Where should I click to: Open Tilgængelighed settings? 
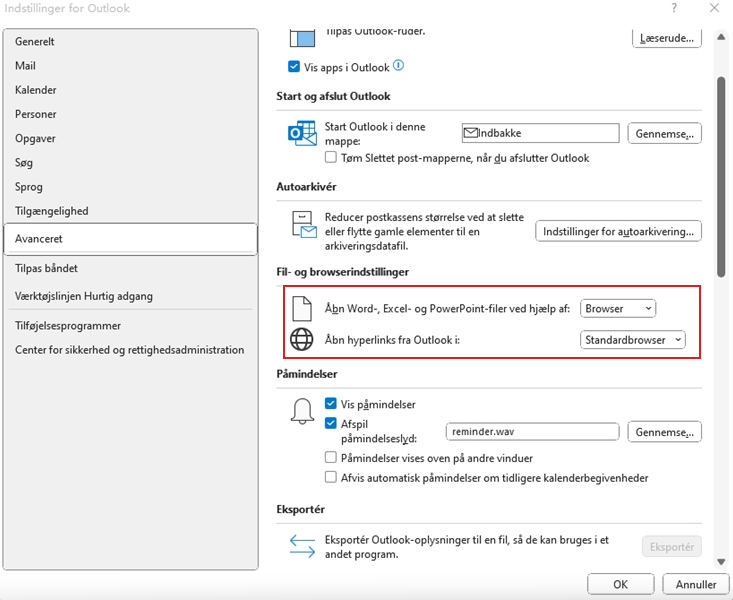click(130, 211)
